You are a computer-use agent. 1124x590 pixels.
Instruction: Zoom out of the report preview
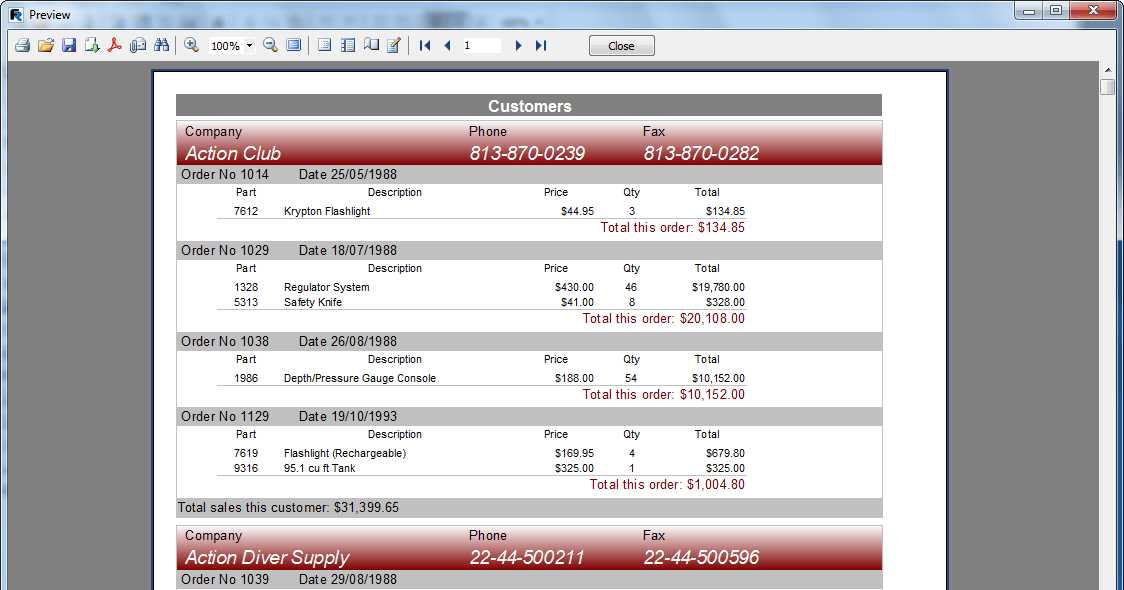[x=269, y=45]
